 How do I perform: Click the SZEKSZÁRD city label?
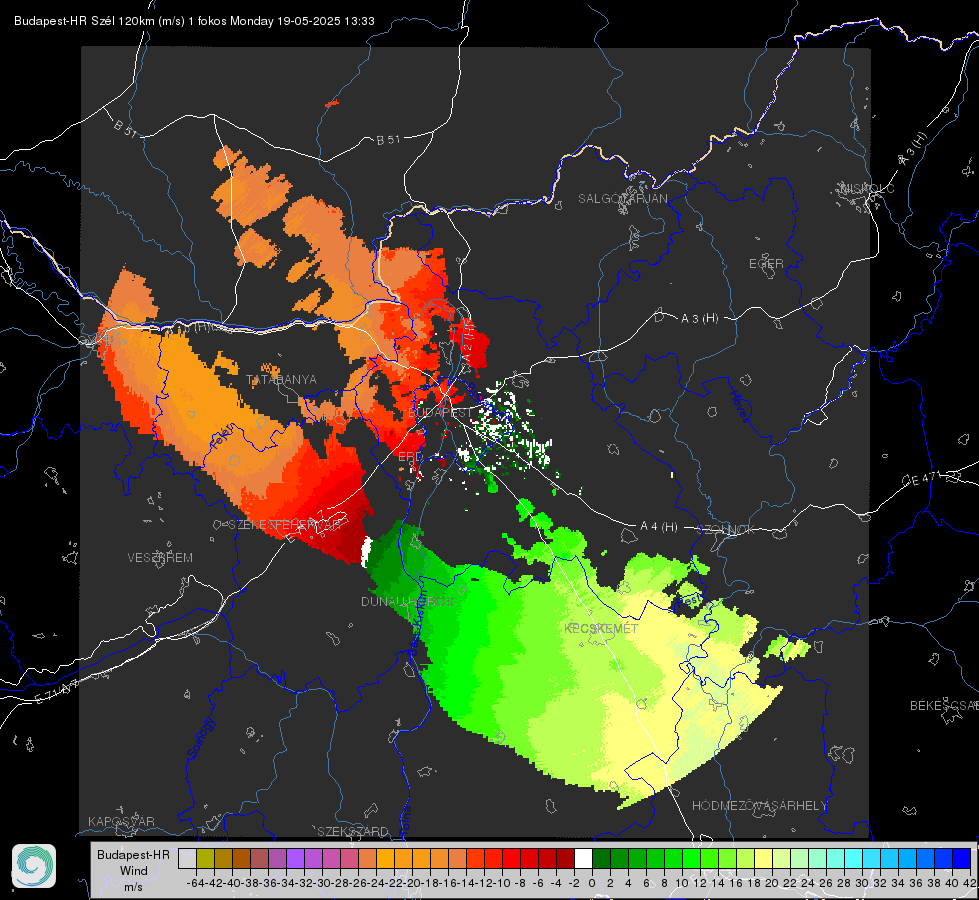353,831
